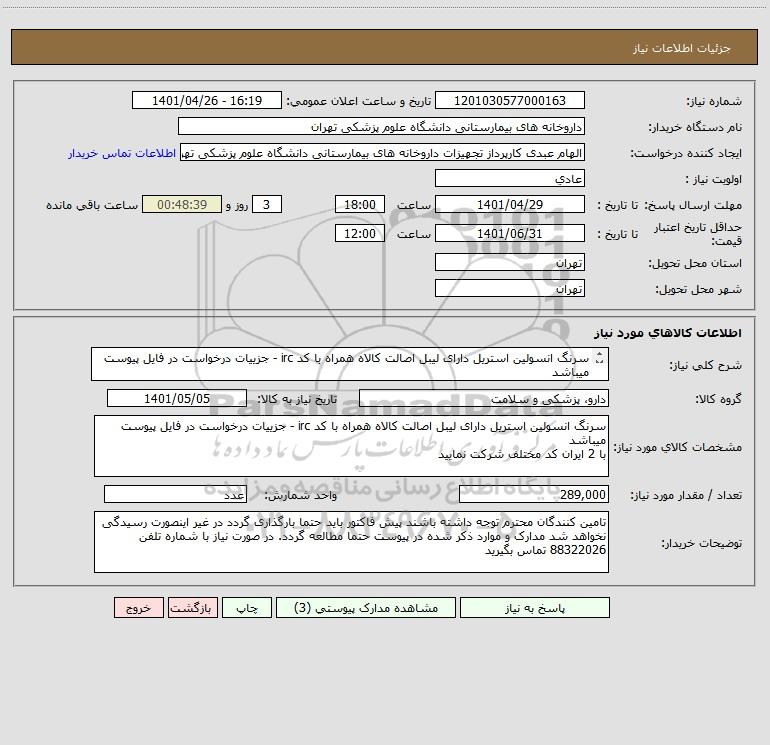Click the تاریخ نیاز به کالا field 1401/05/05

pyautogui.click(x=177, y=398)
